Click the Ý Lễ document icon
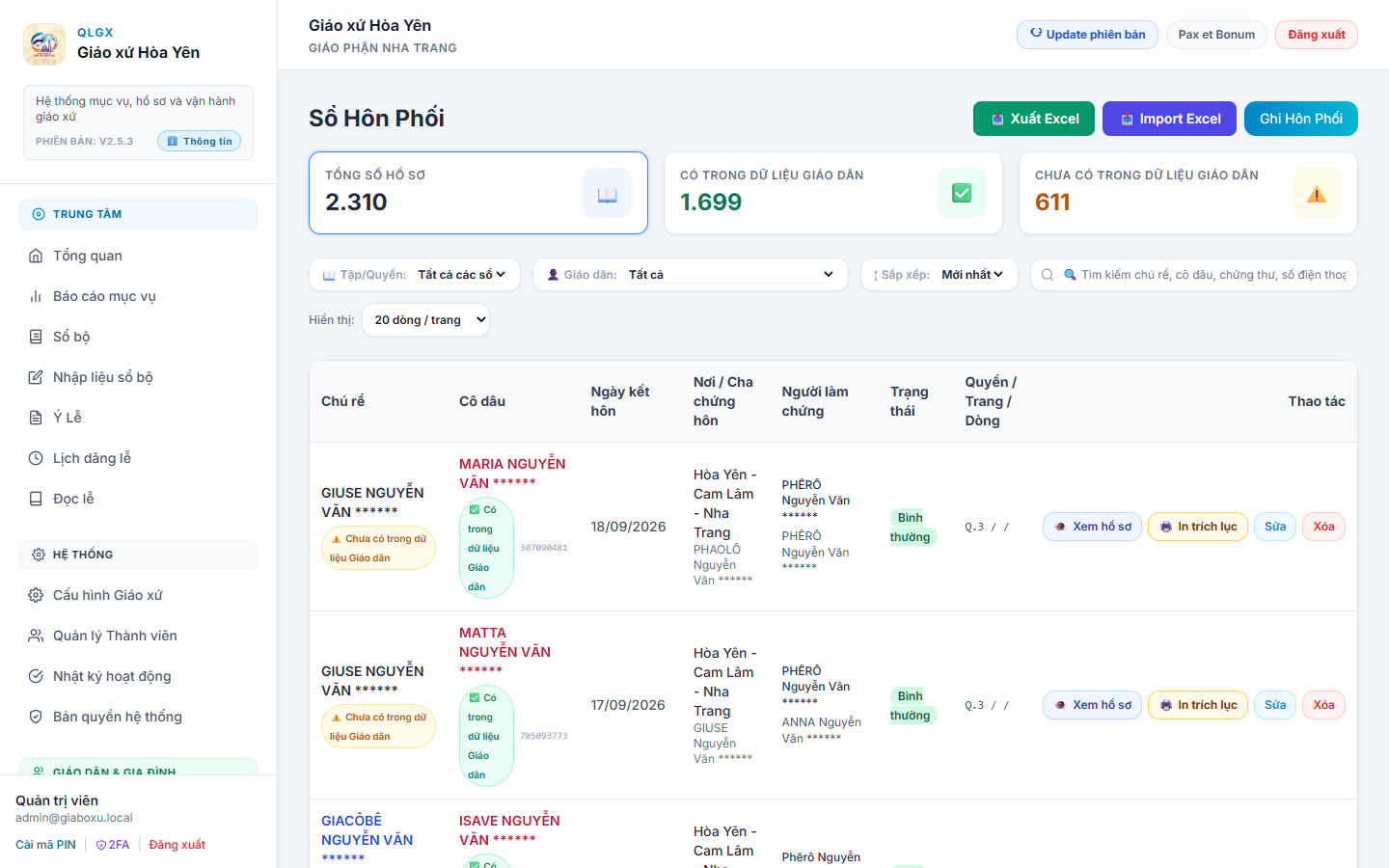The image size is (1389, 868). tap(36, 418)
